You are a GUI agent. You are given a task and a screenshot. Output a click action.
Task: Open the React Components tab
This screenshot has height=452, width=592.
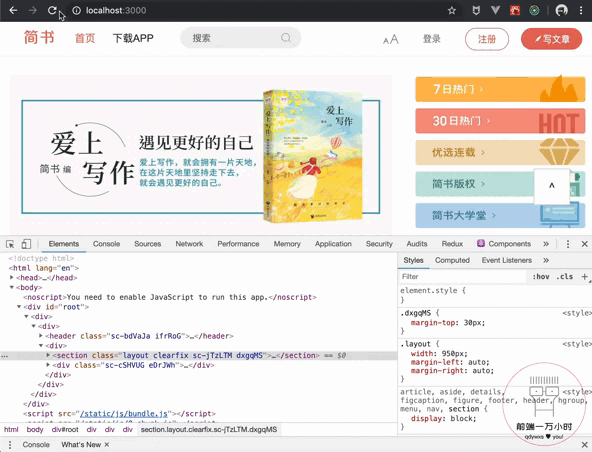tap(504, 244)
